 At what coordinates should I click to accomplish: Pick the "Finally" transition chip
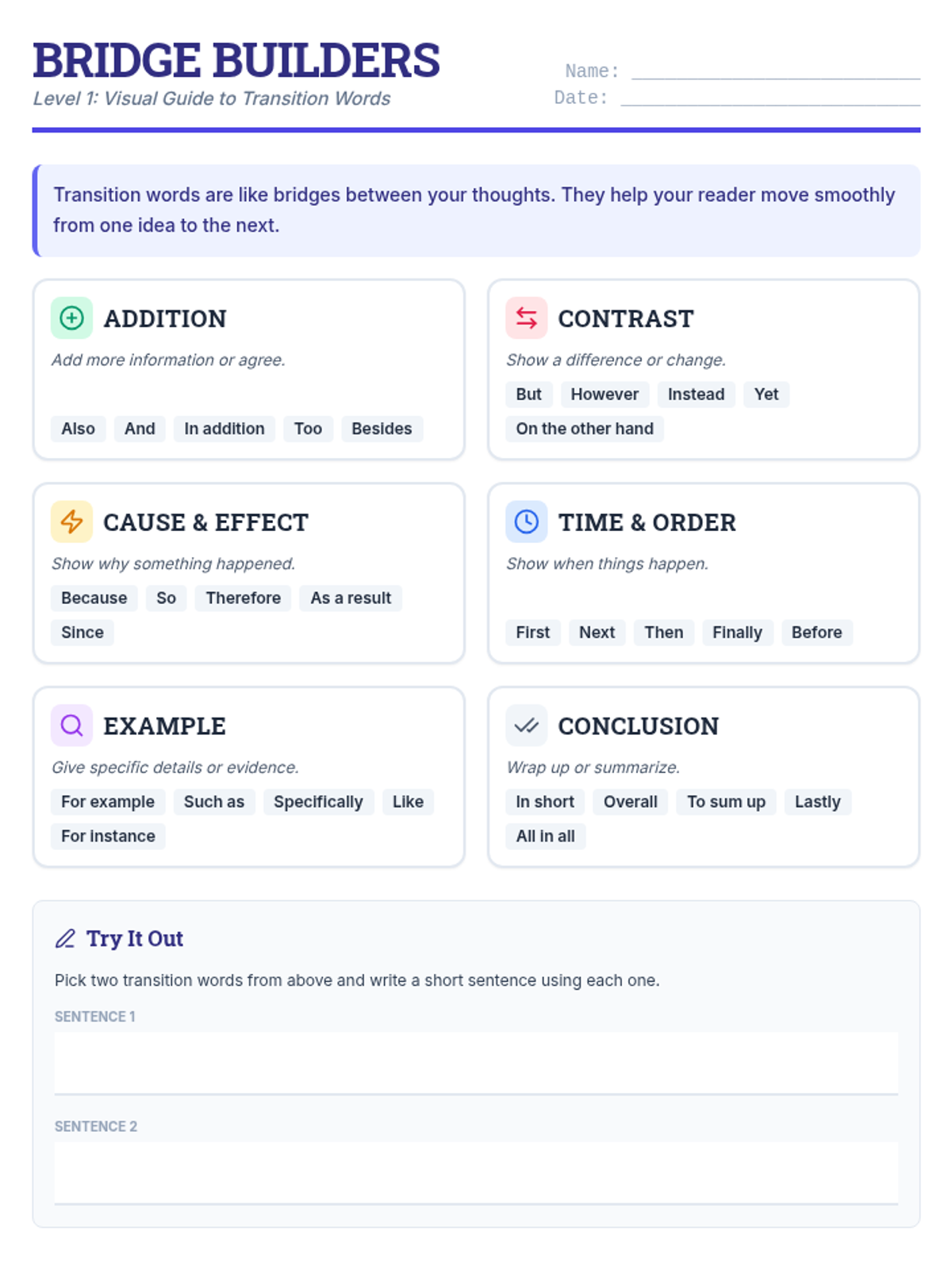pos(737,633)
